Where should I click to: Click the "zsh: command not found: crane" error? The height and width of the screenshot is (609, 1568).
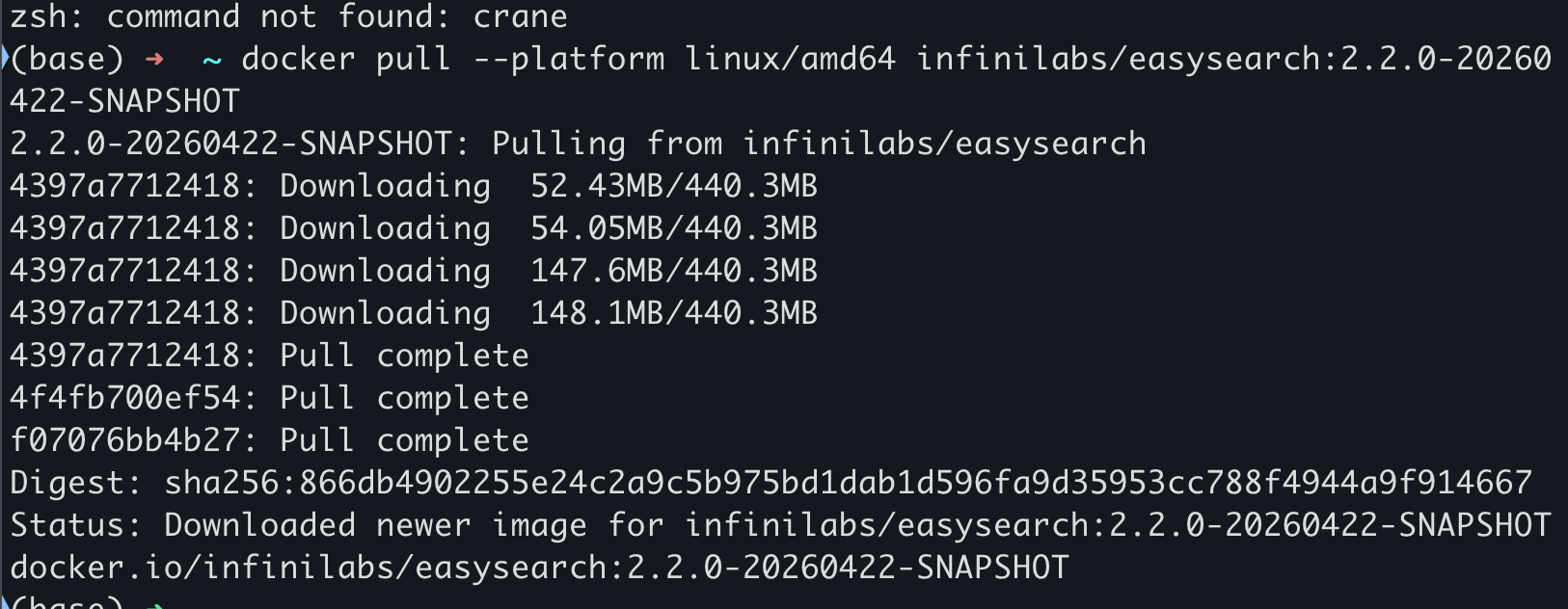point(288,17)
